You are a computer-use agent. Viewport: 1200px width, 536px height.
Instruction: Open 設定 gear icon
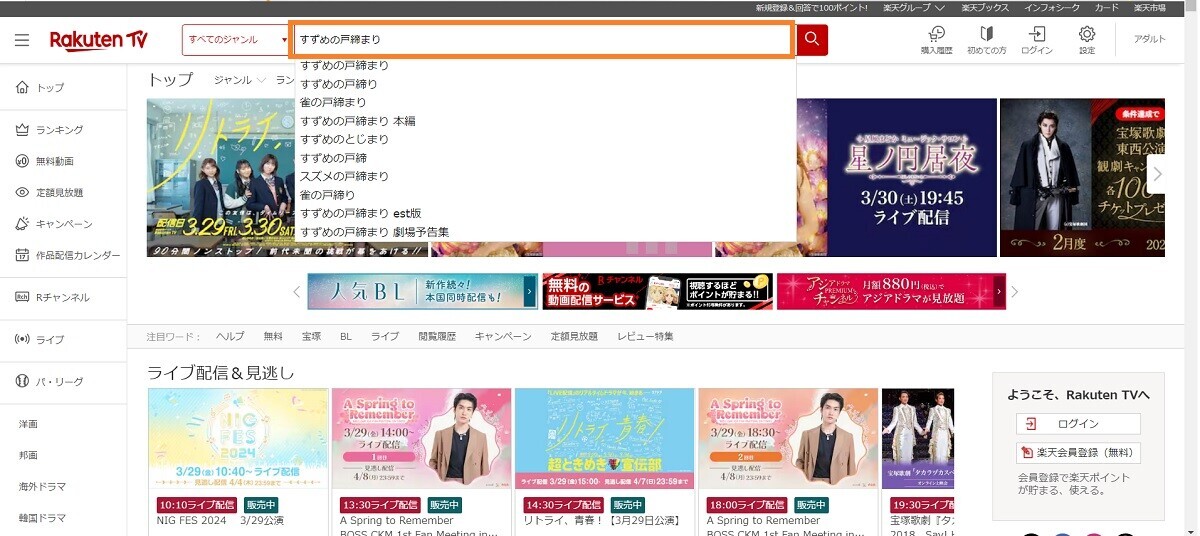tap(1087, 39)
